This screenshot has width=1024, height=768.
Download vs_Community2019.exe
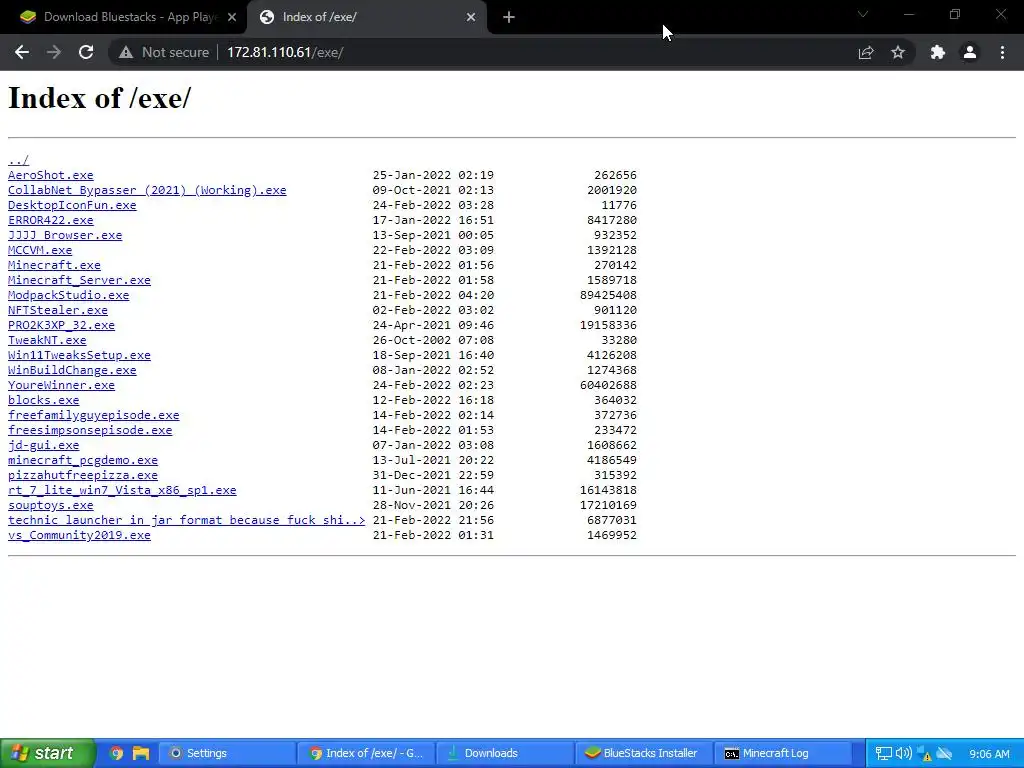79,536
